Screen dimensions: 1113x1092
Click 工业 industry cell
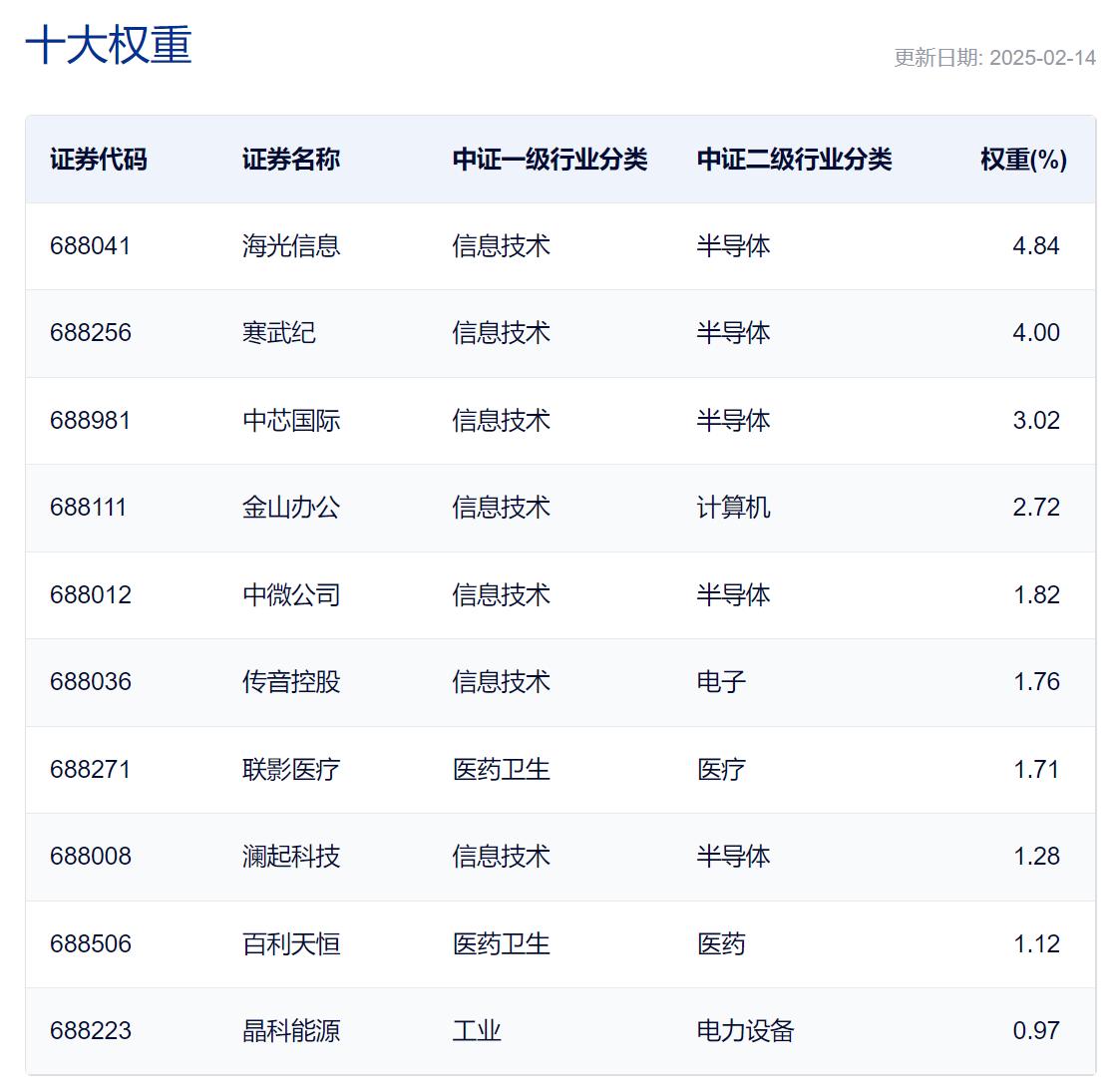click(477, 1031)
